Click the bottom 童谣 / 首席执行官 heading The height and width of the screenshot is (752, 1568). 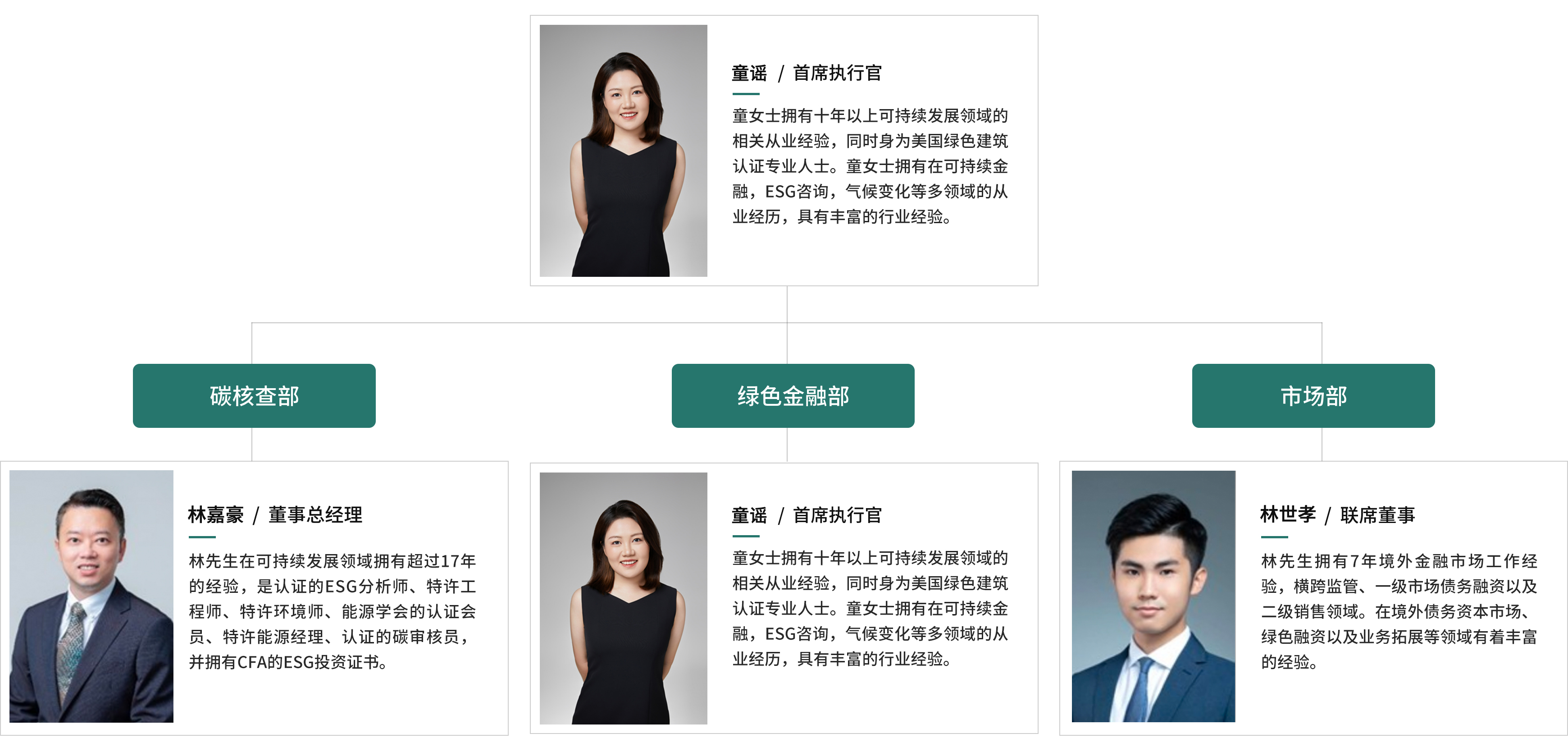pyautogui.click(x=807, y=515)
